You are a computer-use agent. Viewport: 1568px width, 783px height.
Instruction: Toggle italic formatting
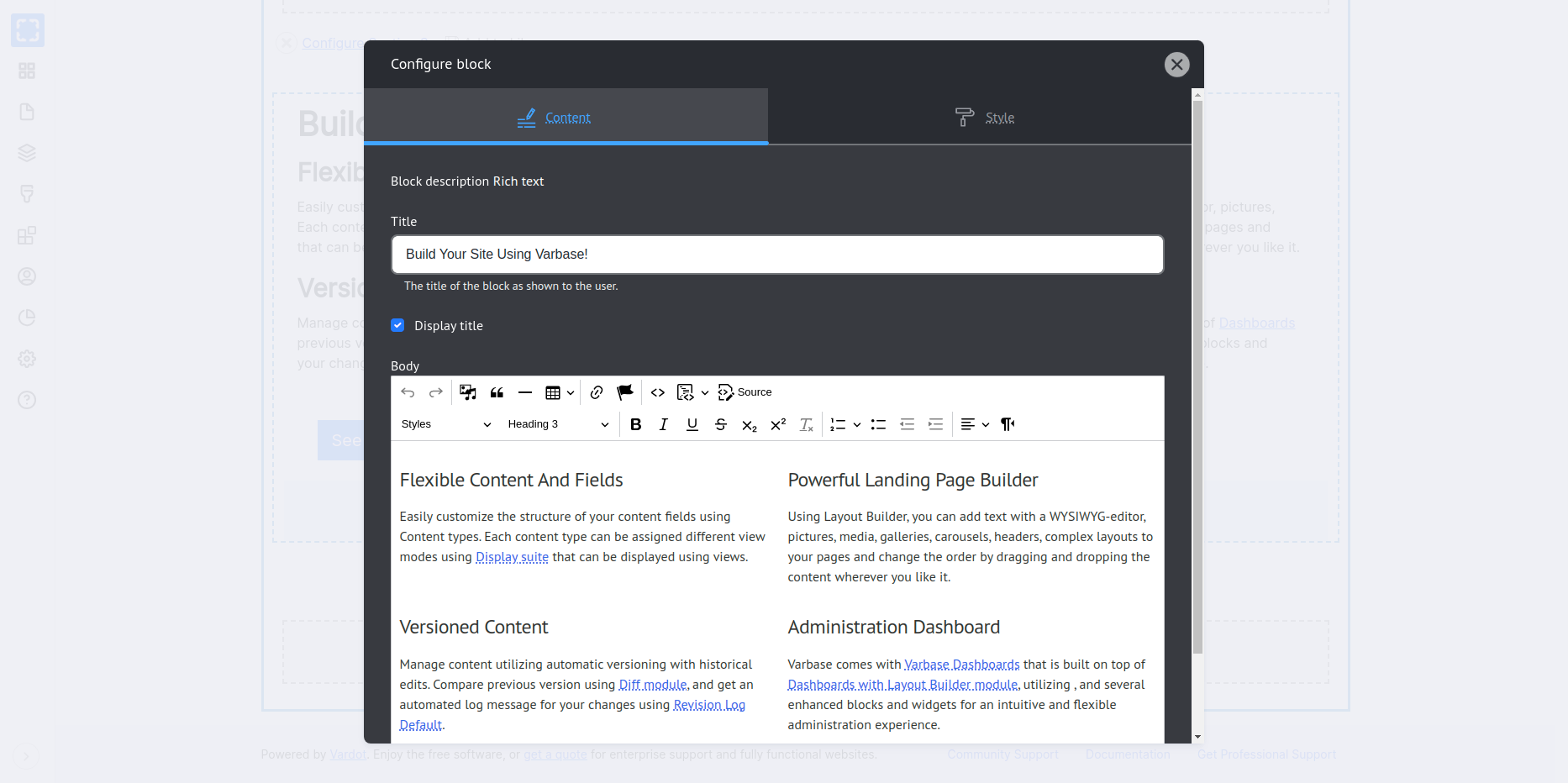coord(664,424)
